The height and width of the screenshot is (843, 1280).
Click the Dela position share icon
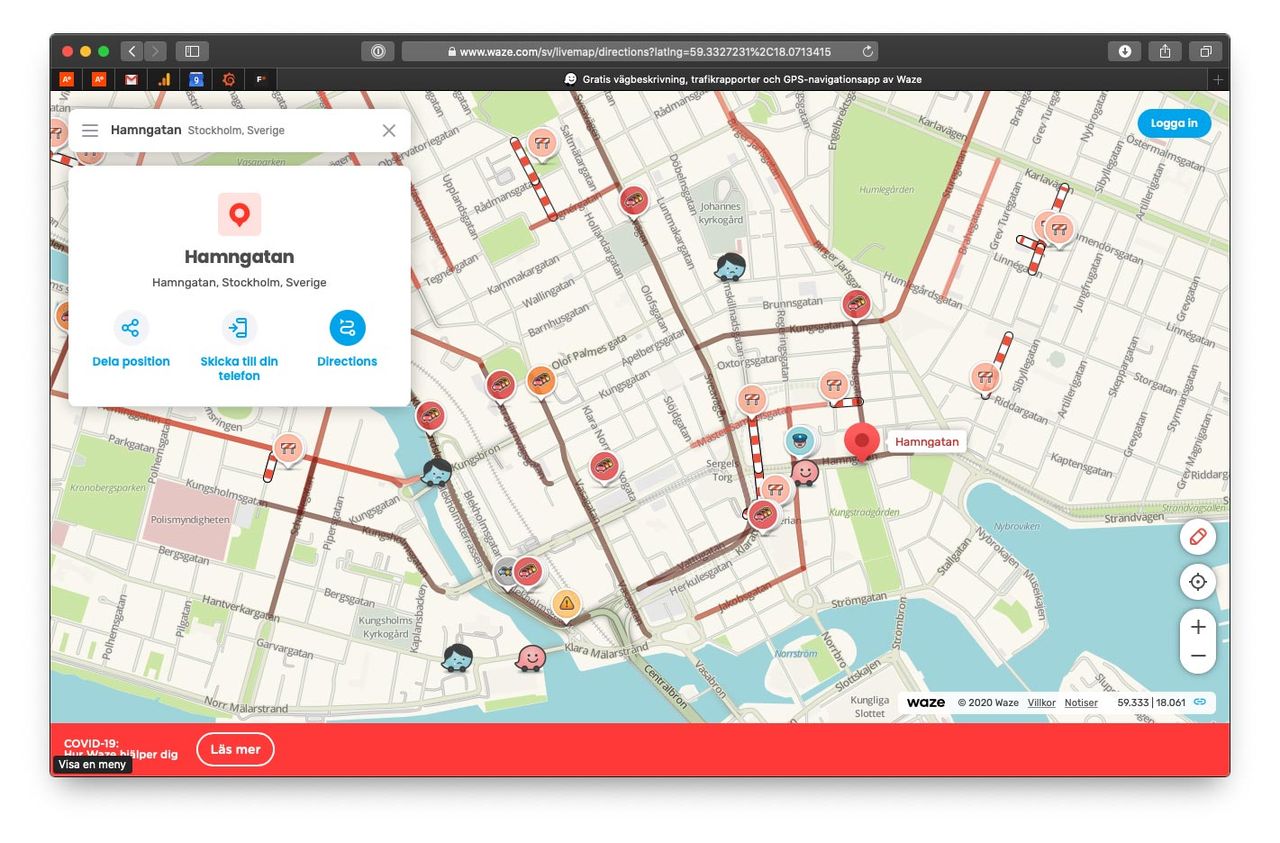(130, 327)
